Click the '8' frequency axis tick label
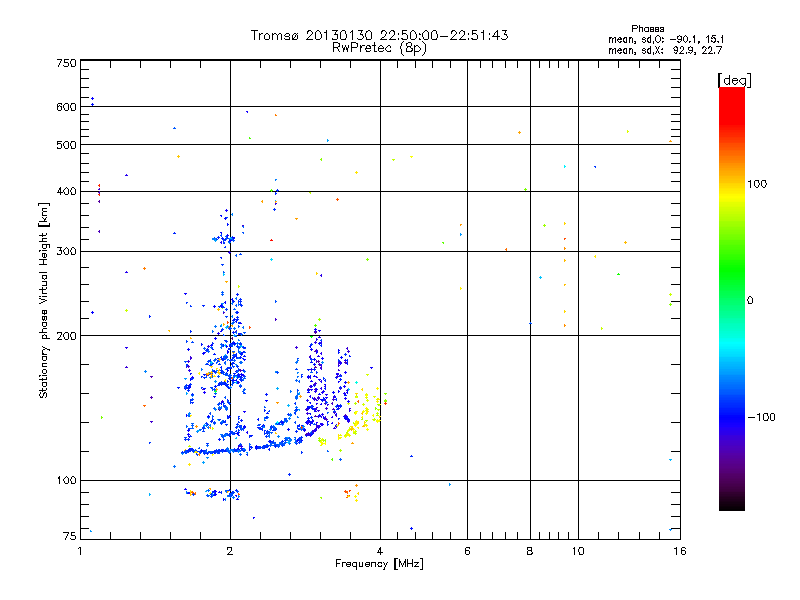The width and height of the screenshot is (800, 600). click(x=530, y=551)
